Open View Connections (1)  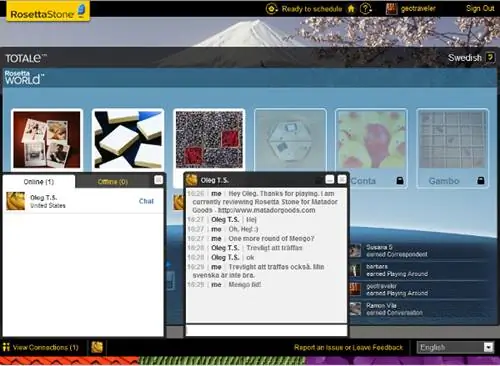[x=40, y=347]
